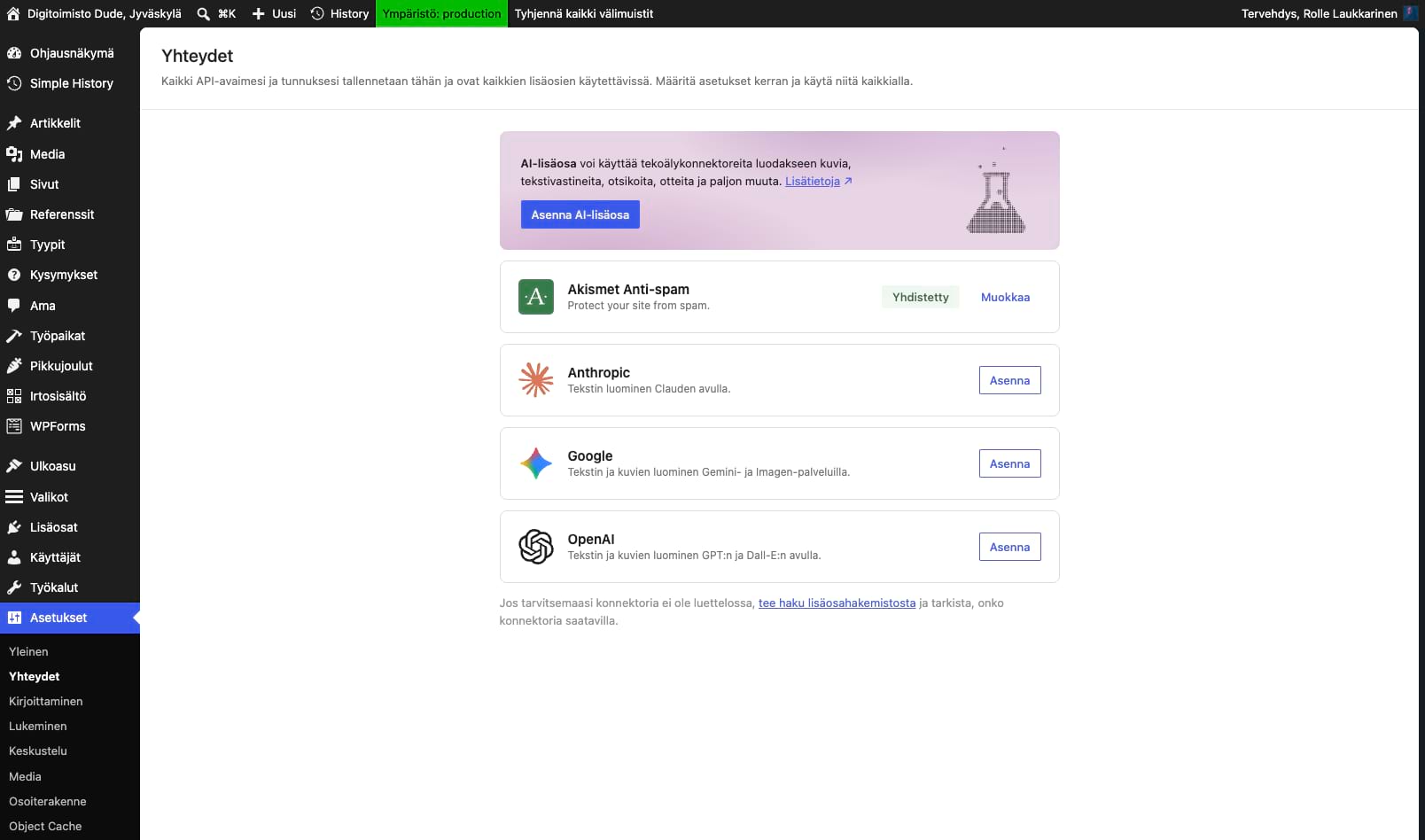Viewport: 1425px width, 840px height.
Task: Click the Yhteydet page heading
Action: [x=197, y=56]
